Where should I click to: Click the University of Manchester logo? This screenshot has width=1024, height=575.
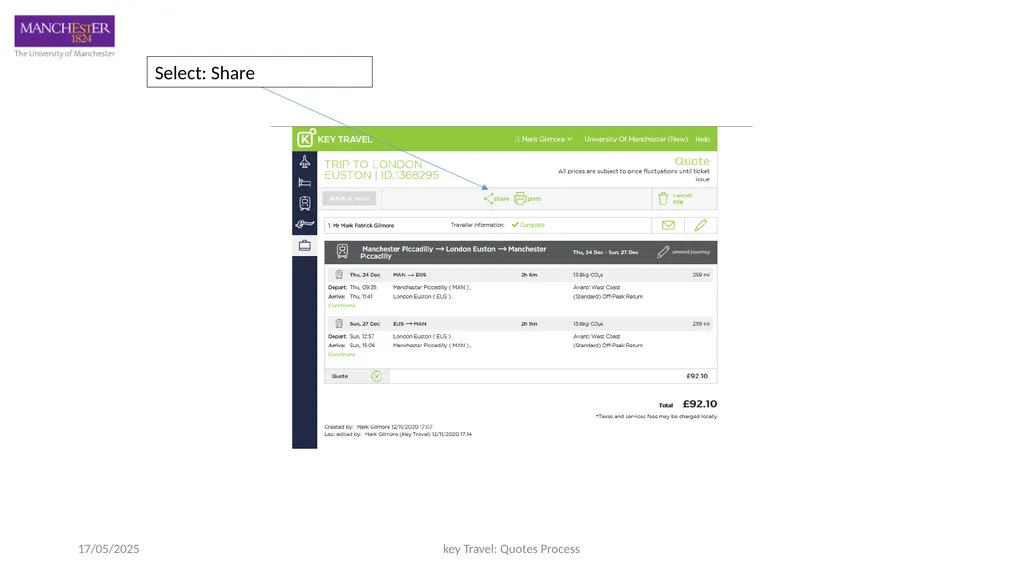click(x=65, y=37)
